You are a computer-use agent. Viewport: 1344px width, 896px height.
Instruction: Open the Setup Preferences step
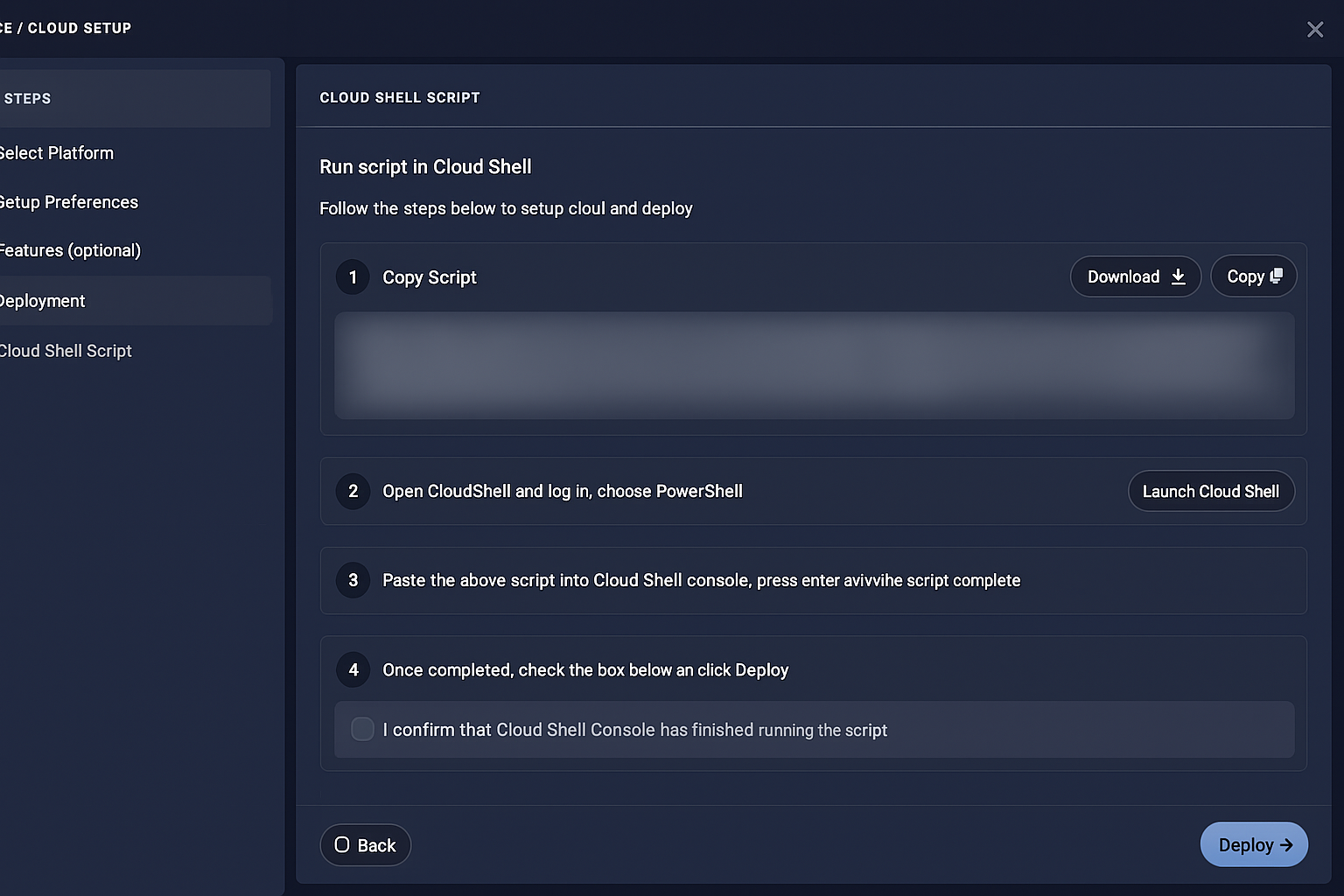tap(68, 202)
